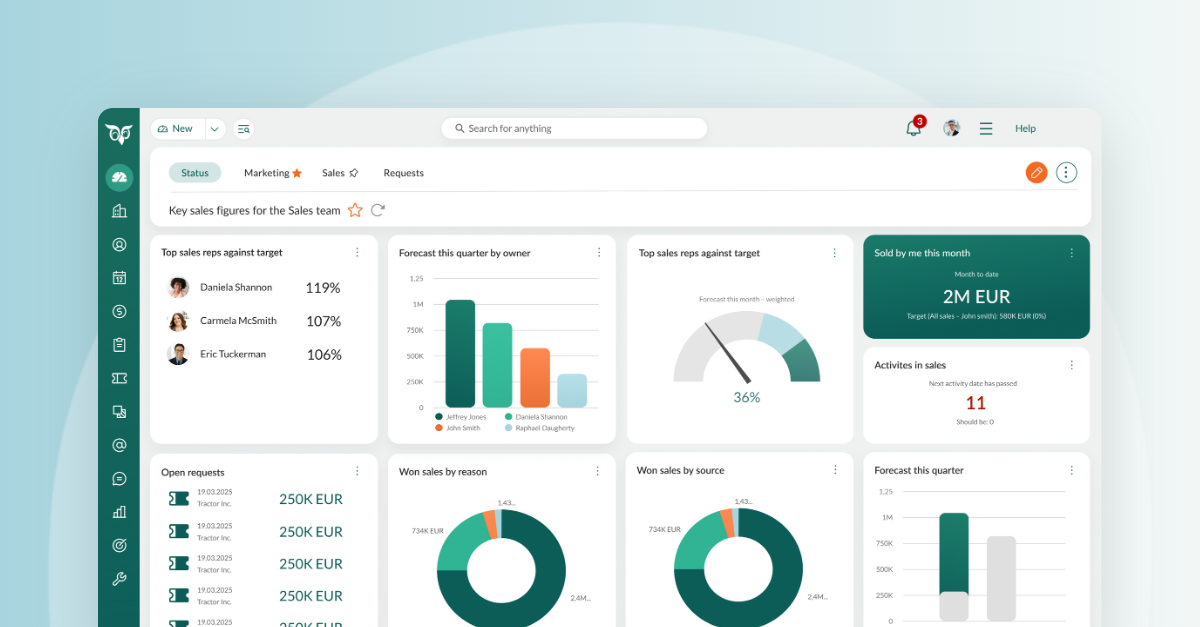Open the Contacts icon in the sidebar
1200x627 pixels.
click(x=119, y=244)
